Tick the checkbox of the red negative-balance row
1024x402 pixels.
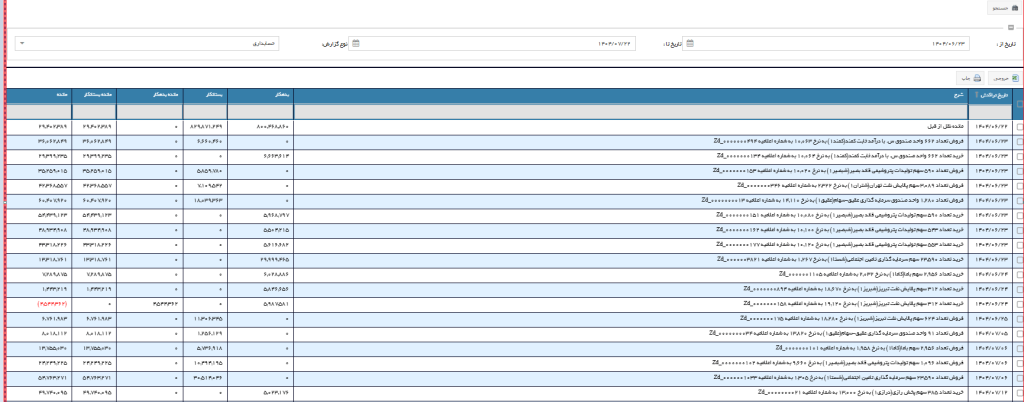pyautogui.click(x=1018, y=300)
